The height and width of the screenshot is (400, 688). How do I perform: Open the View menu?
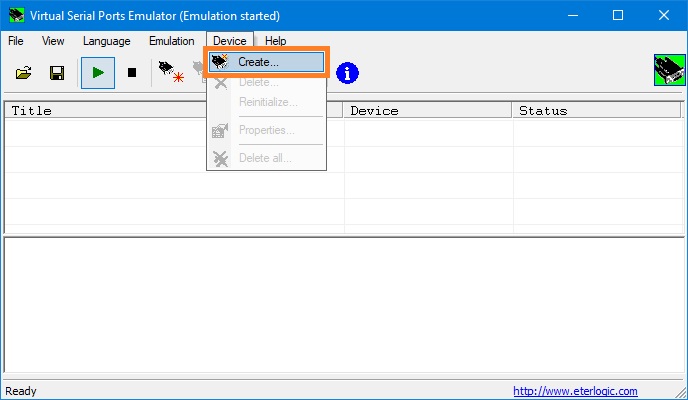point(53,41)
